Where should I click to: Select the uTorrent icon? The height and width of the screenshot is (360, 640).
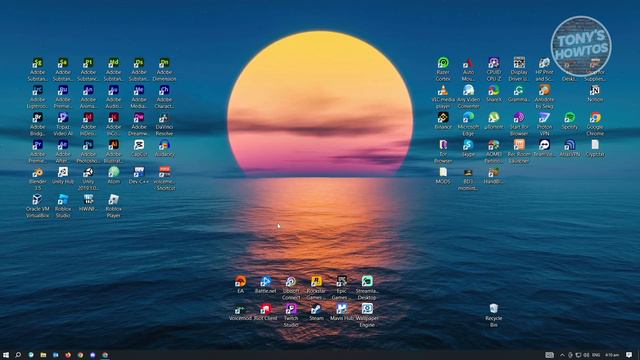(x=493, y=118)
